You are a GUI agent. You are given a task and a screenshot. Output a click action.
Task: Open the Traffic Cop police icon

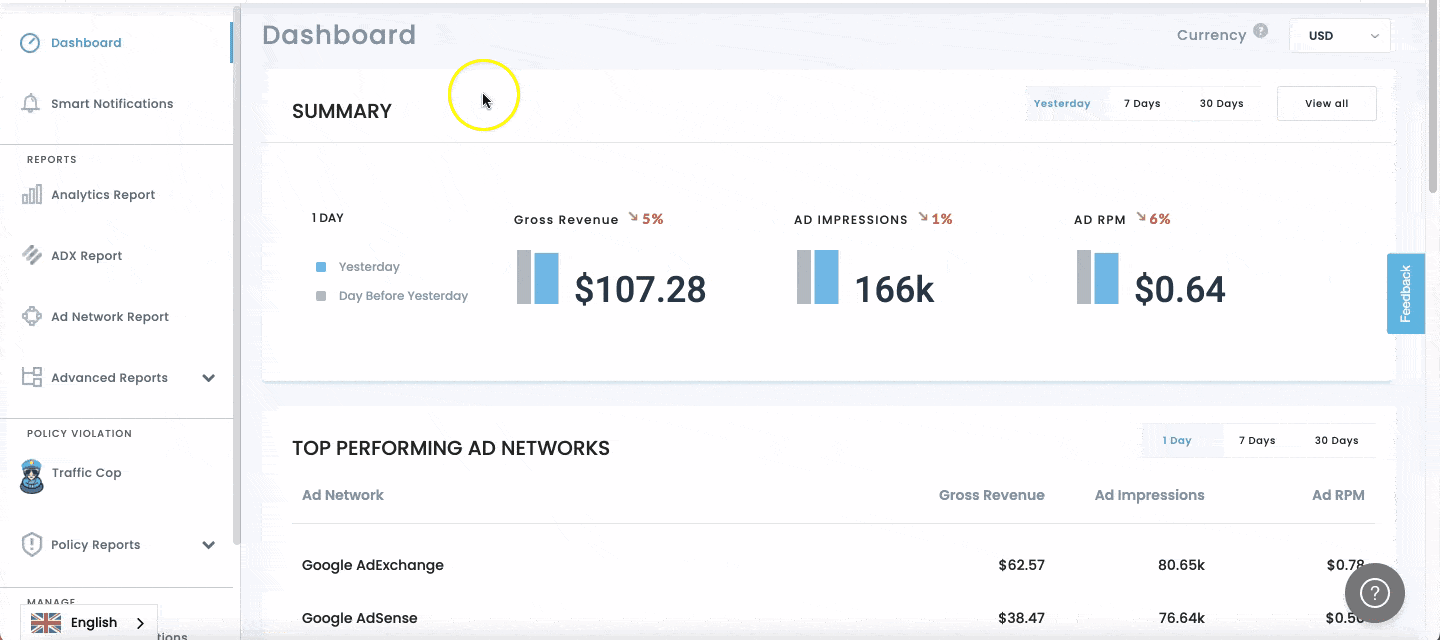[32, 476]
